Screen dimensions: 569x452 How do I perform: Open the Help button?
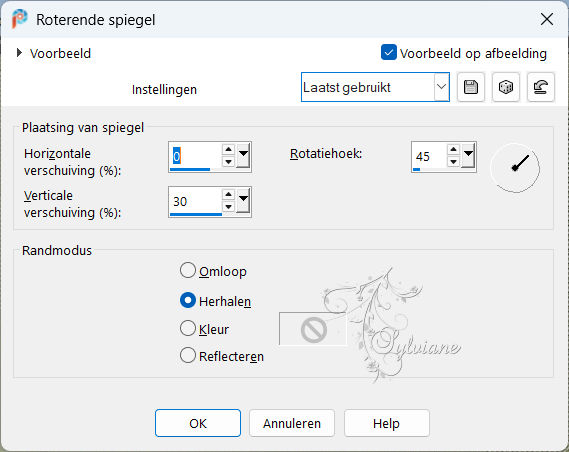386,423
